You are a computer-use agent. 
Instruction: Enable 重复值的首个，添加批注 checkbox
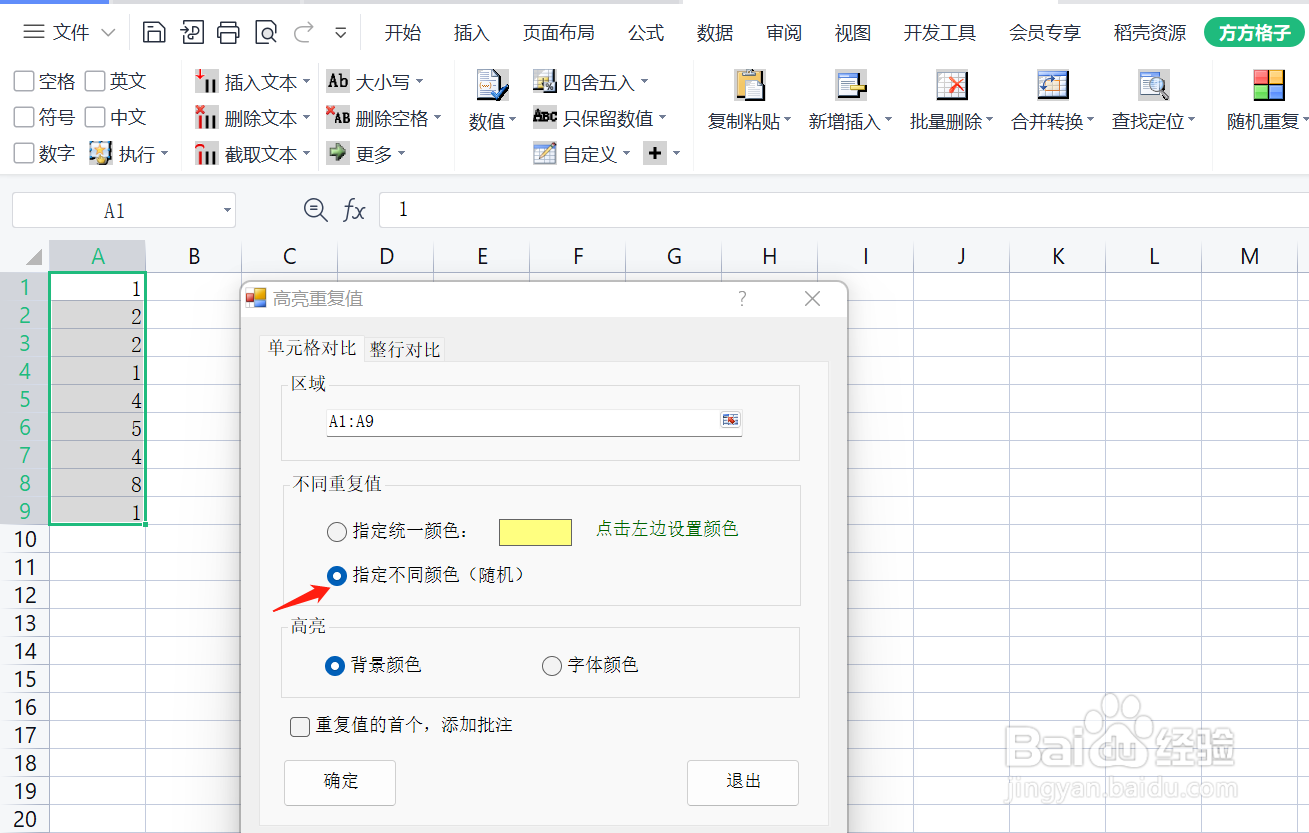[x=300, y=726]
